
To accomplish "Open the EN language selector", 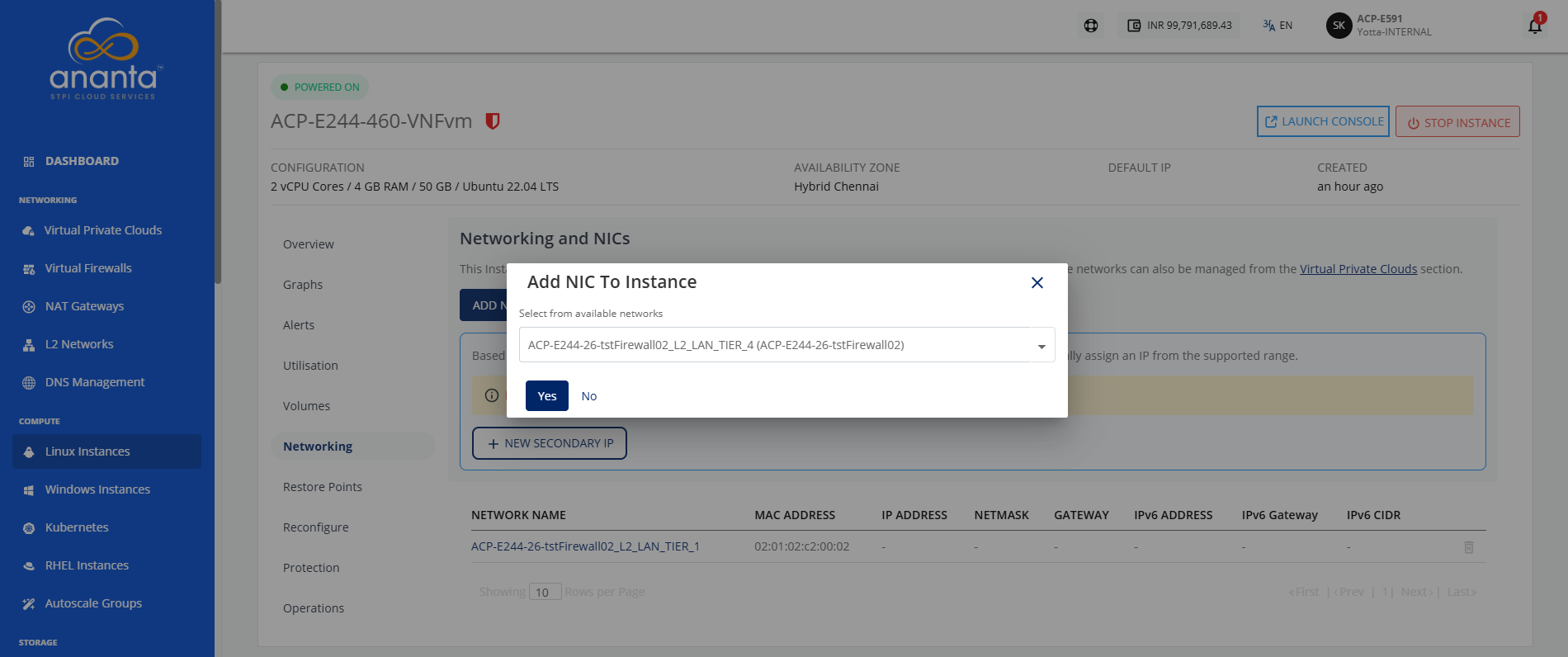I will click(x=1278, y=26).
